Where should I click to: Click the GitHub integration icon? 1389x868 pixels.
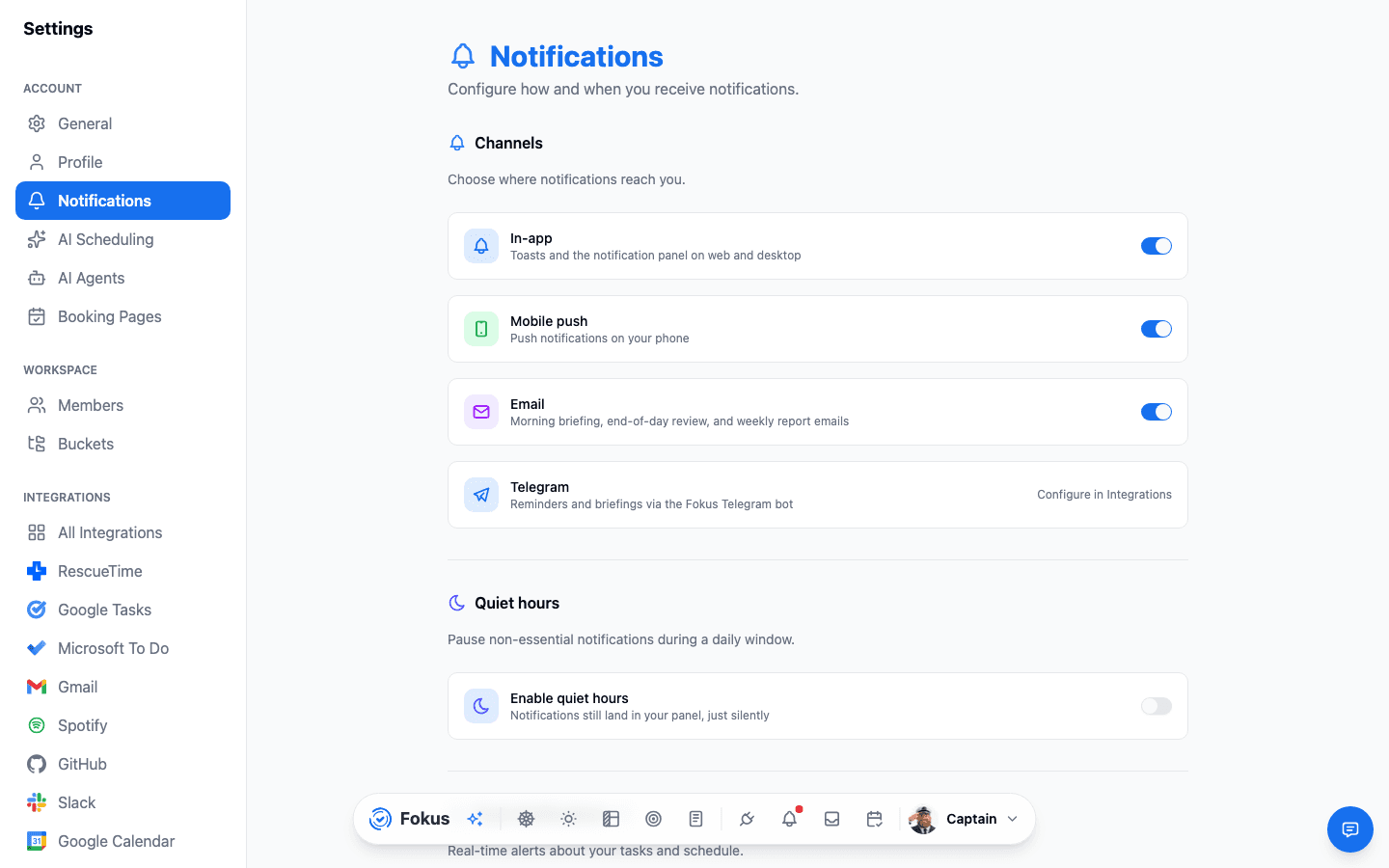(37, 764)
